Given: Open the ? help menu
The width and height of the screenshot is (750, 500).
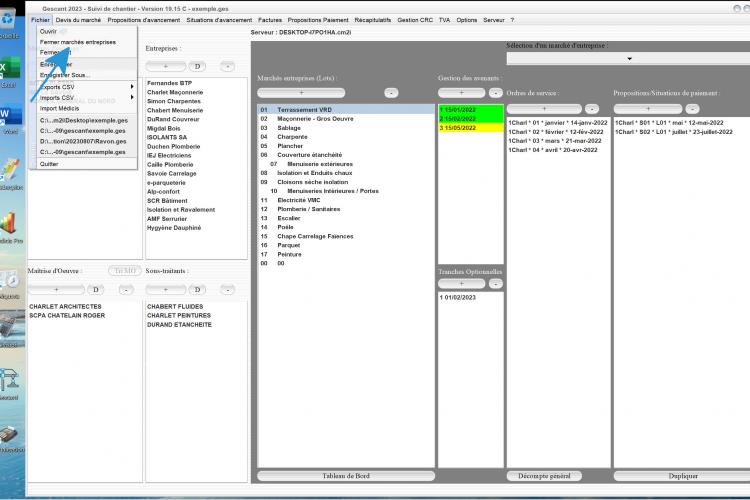Looking at the screenshot, I should [512, 20].
